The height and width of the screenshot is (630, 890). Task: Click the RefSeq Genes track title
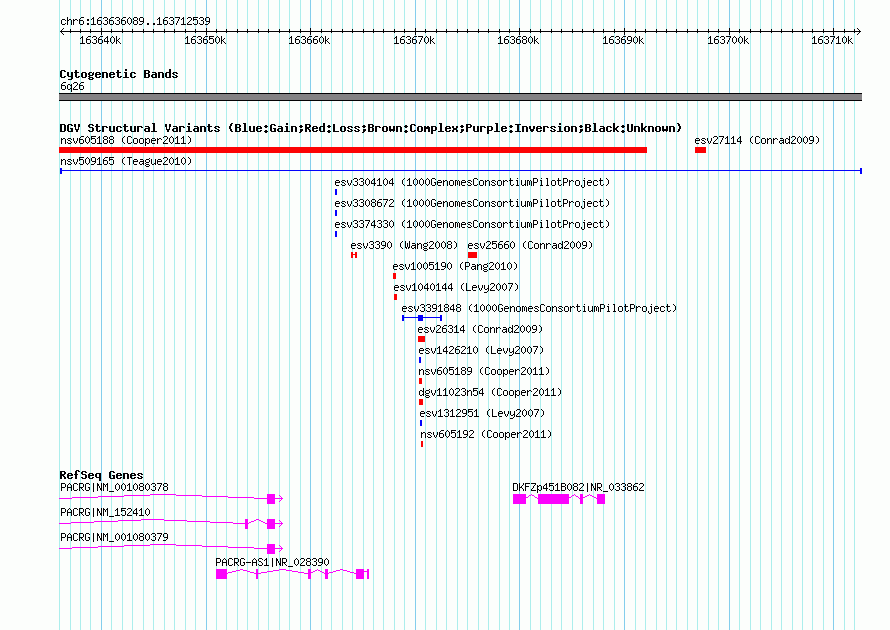(101, 474)
